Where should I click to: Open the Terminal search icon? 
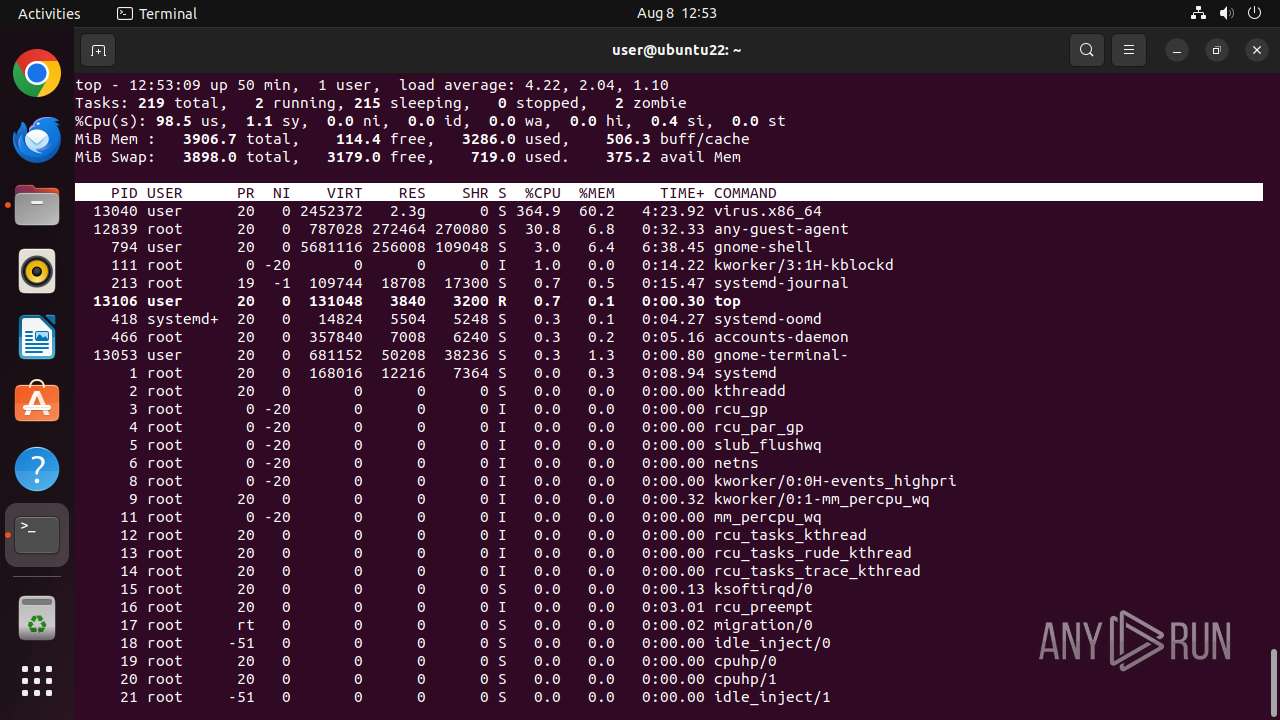point(1087,50)
